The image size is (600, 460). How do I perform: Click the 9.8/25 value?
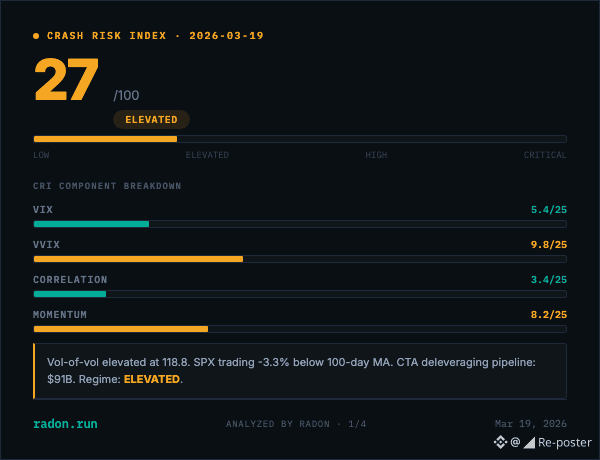549,245
